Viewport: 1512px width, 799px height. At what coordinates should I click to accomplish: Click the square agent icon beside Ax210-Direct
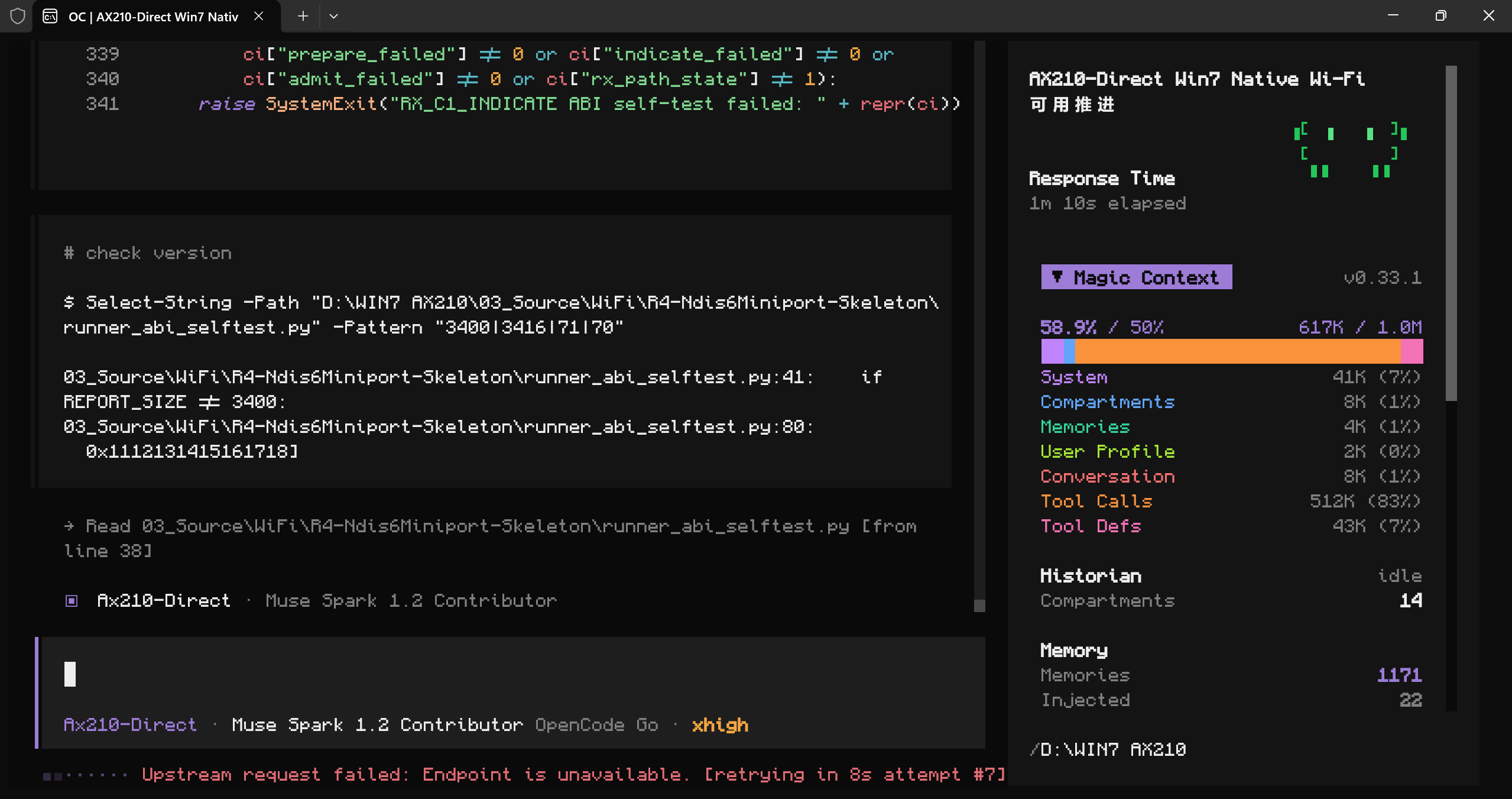72,601
